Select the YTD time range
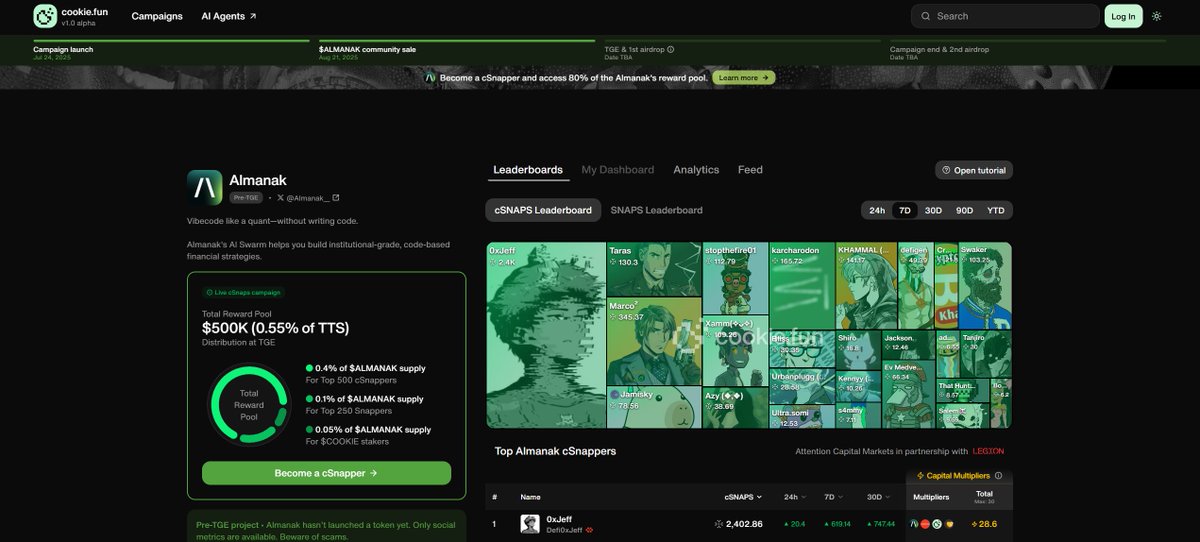The width and height of the screenshot is (1200, 542). coord(996,210)
